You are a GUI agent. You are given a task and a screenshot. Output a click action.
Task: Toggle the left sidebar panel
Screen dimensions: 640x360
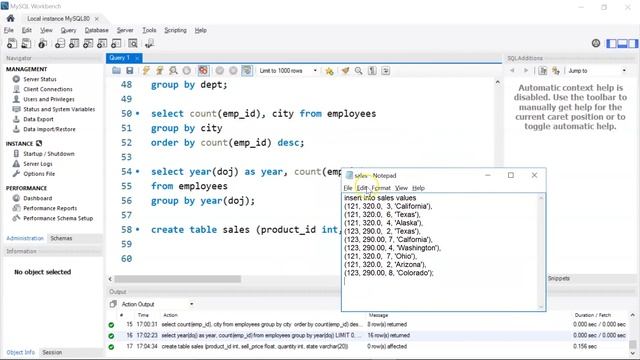pyautogui.click(x=611, y=43)
